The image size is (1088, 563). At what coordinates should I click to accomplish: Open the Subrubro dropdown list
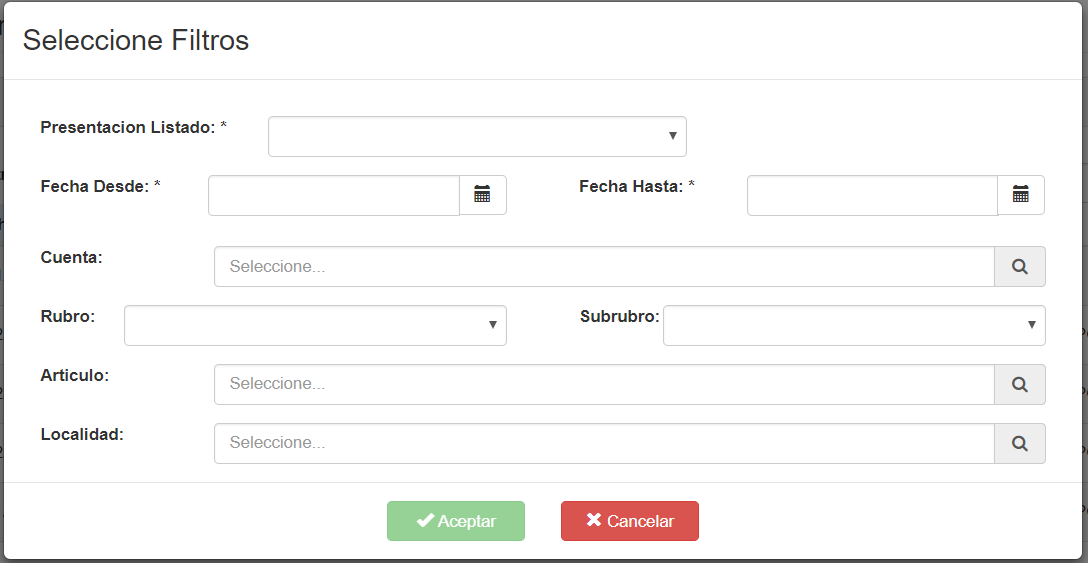(x=854, y=326)
